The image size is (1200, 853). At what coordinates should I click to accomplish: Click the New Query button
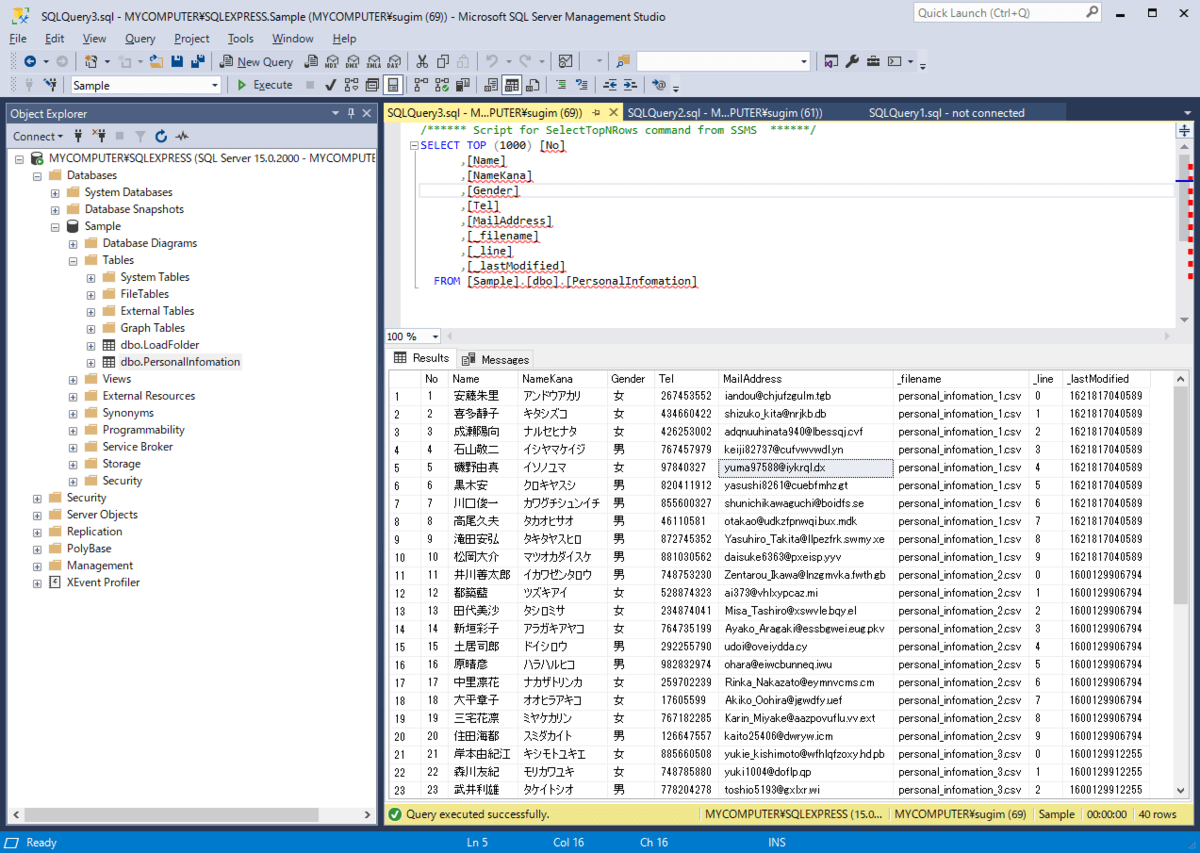pyautogui.click(x=256, y=62)
